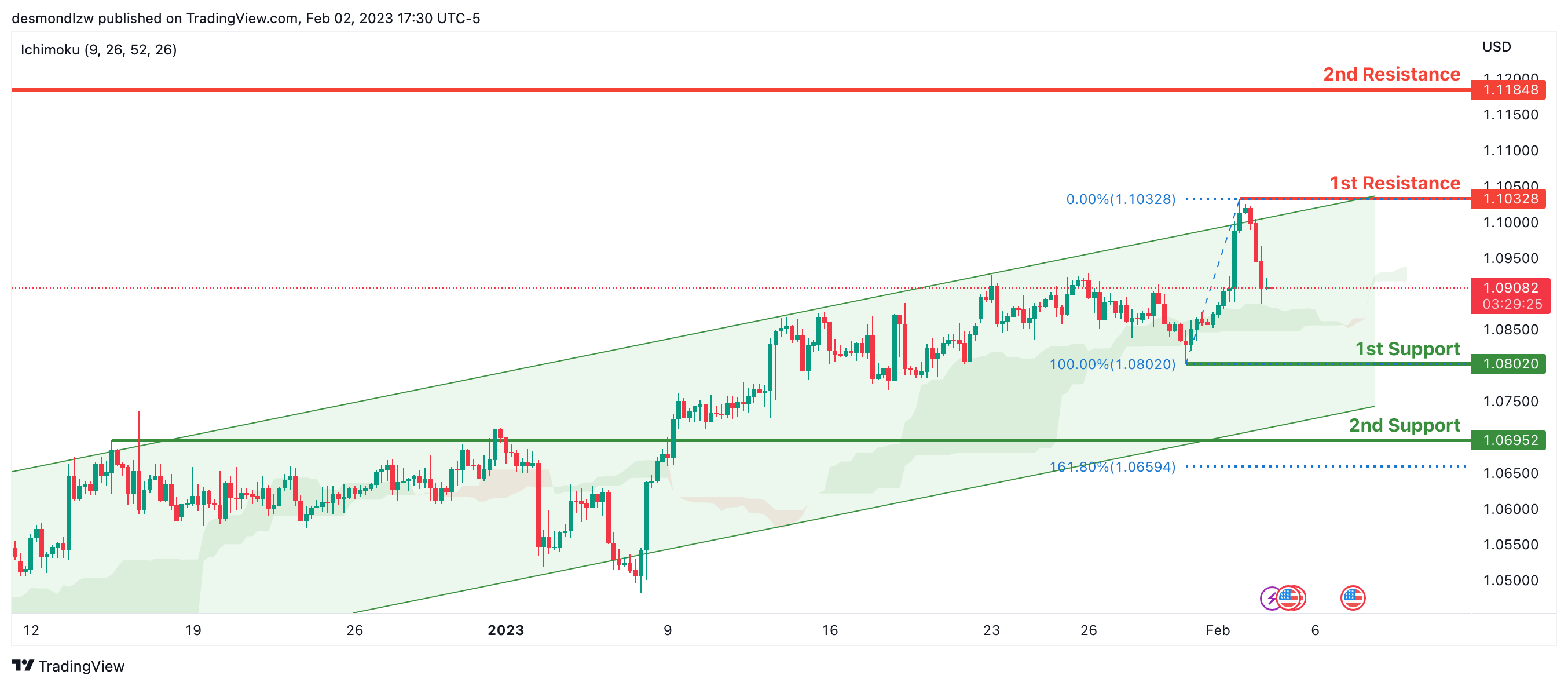Click the TradingView logo icon
The height and width of the screenshot is (686, 1568).
23,665
